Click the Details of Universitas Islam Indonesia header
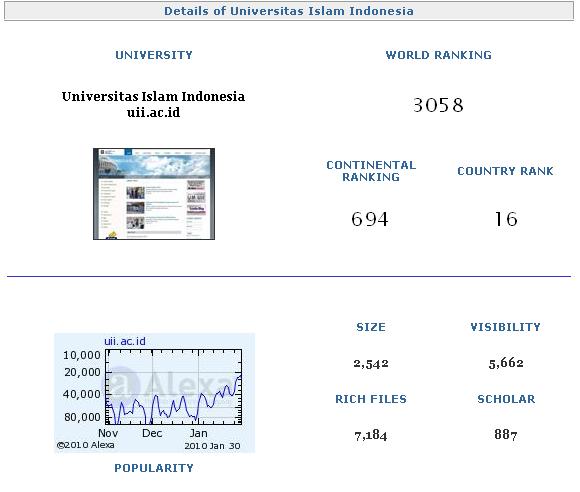 tap(289, 11)
